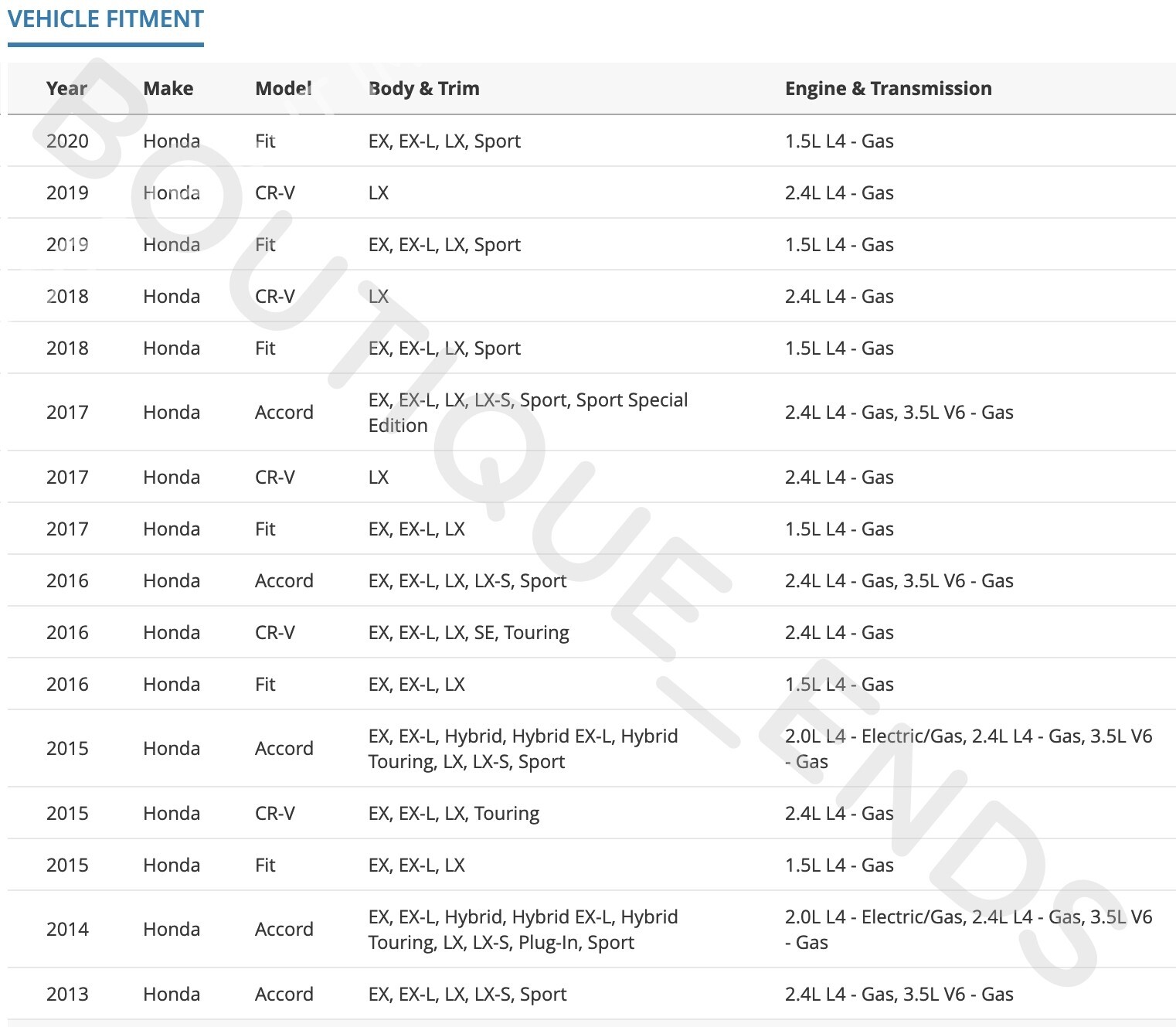Click 1.5L L4 - Gas in 2016 Fit row

click(839, 684)
